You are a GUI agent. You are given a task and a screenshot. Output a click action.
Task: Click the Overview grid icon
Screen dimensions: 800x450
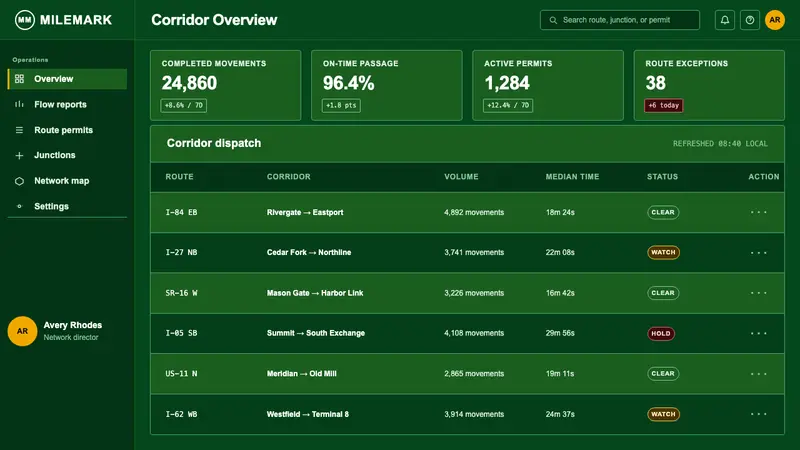coord(19,79)
